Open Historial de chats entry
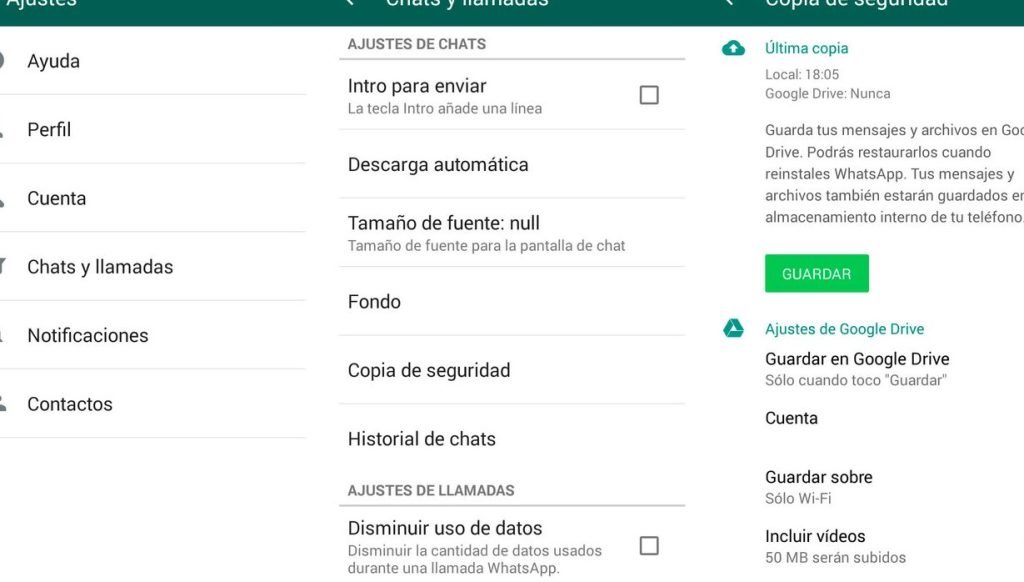The width and height of the screenshot is (1024, 582). (421, 438)
